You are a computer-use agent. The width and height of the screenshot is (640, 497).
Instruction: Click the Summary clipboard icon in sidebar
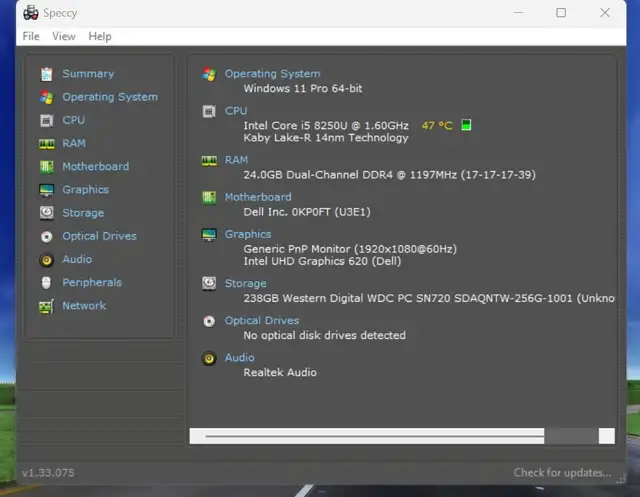[x=47, y=74]
